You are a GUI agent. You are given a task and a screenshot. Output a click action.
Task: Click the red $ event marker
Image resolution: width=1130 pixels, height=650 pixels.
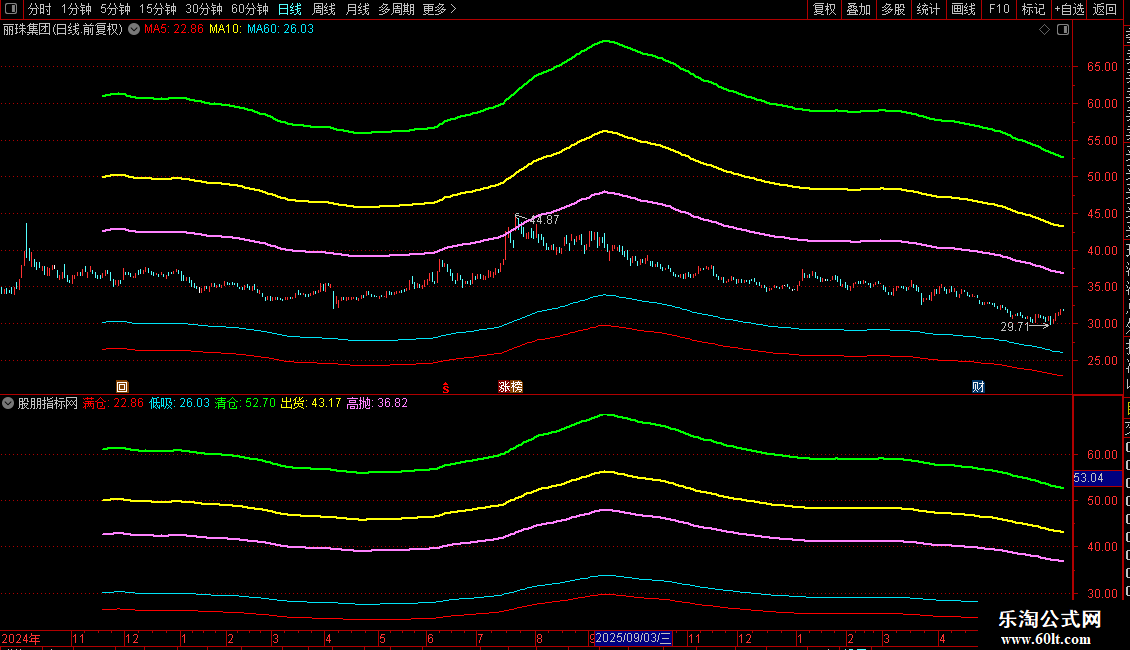click(x=445, y=388)
